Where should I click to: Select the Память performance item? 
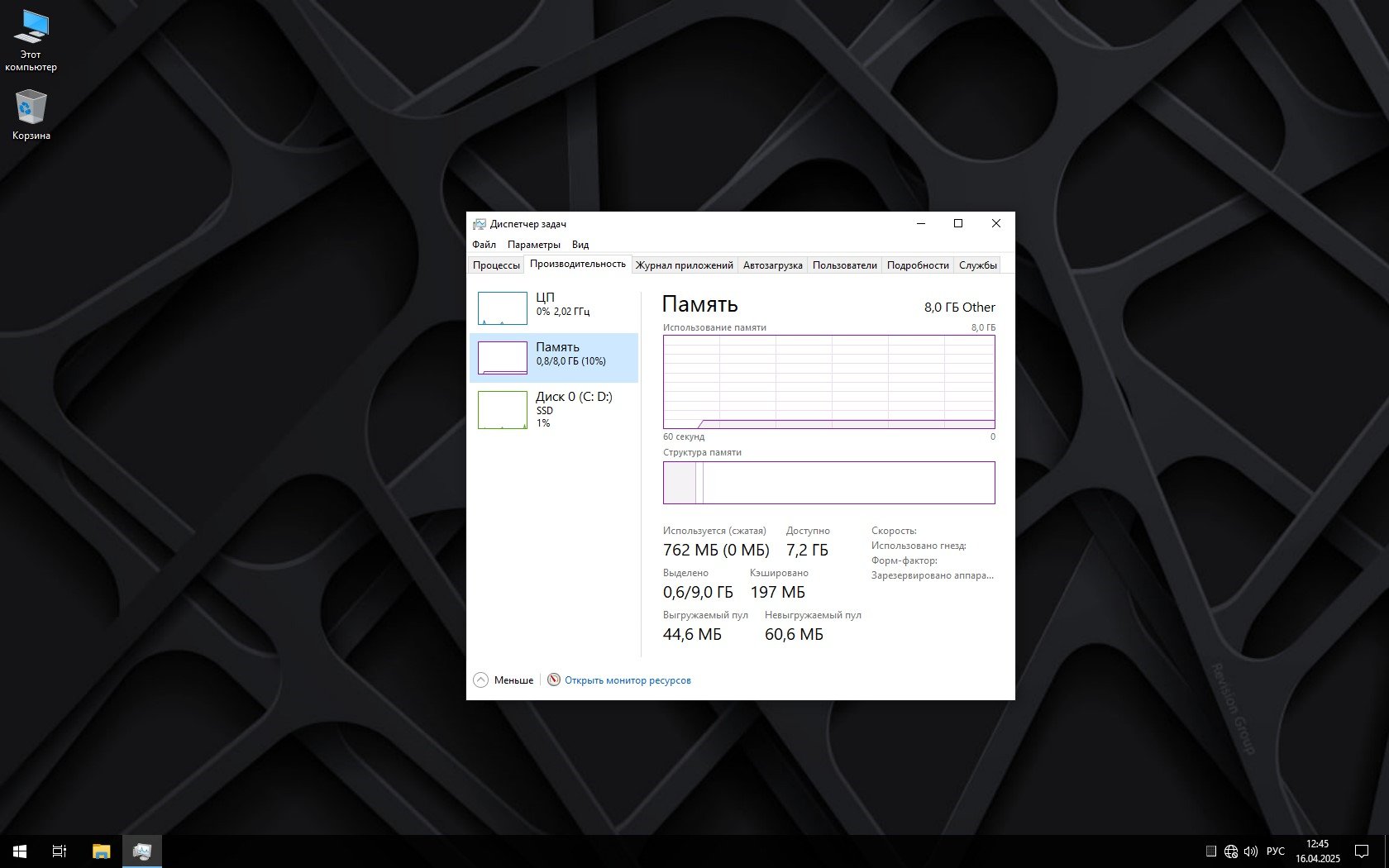tap(554, 358)
